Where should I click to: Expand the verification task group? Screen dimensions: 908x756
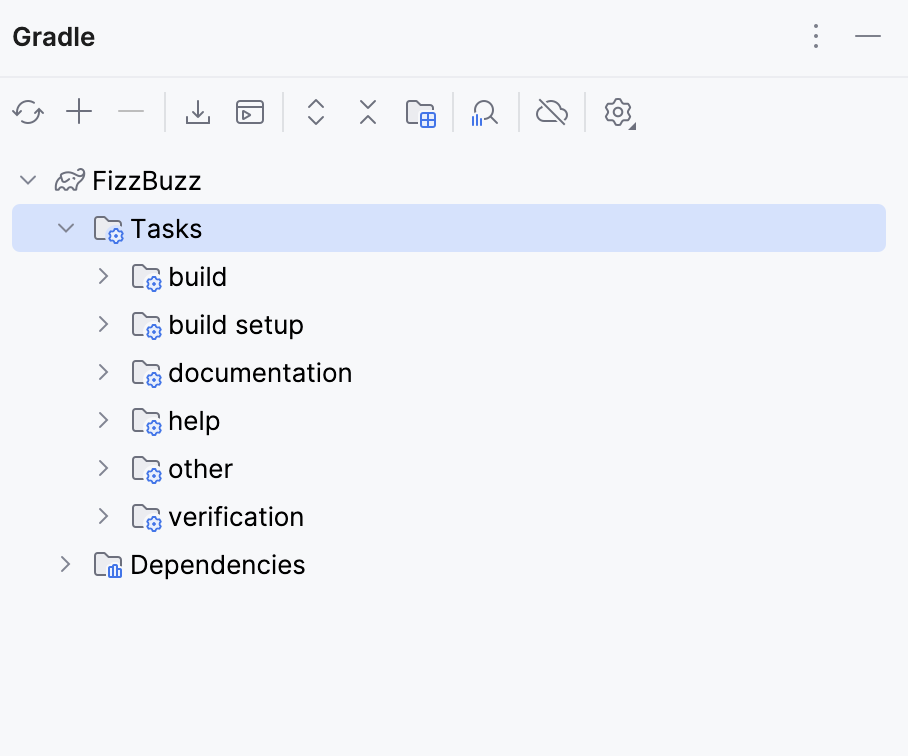tap(104, 516)
